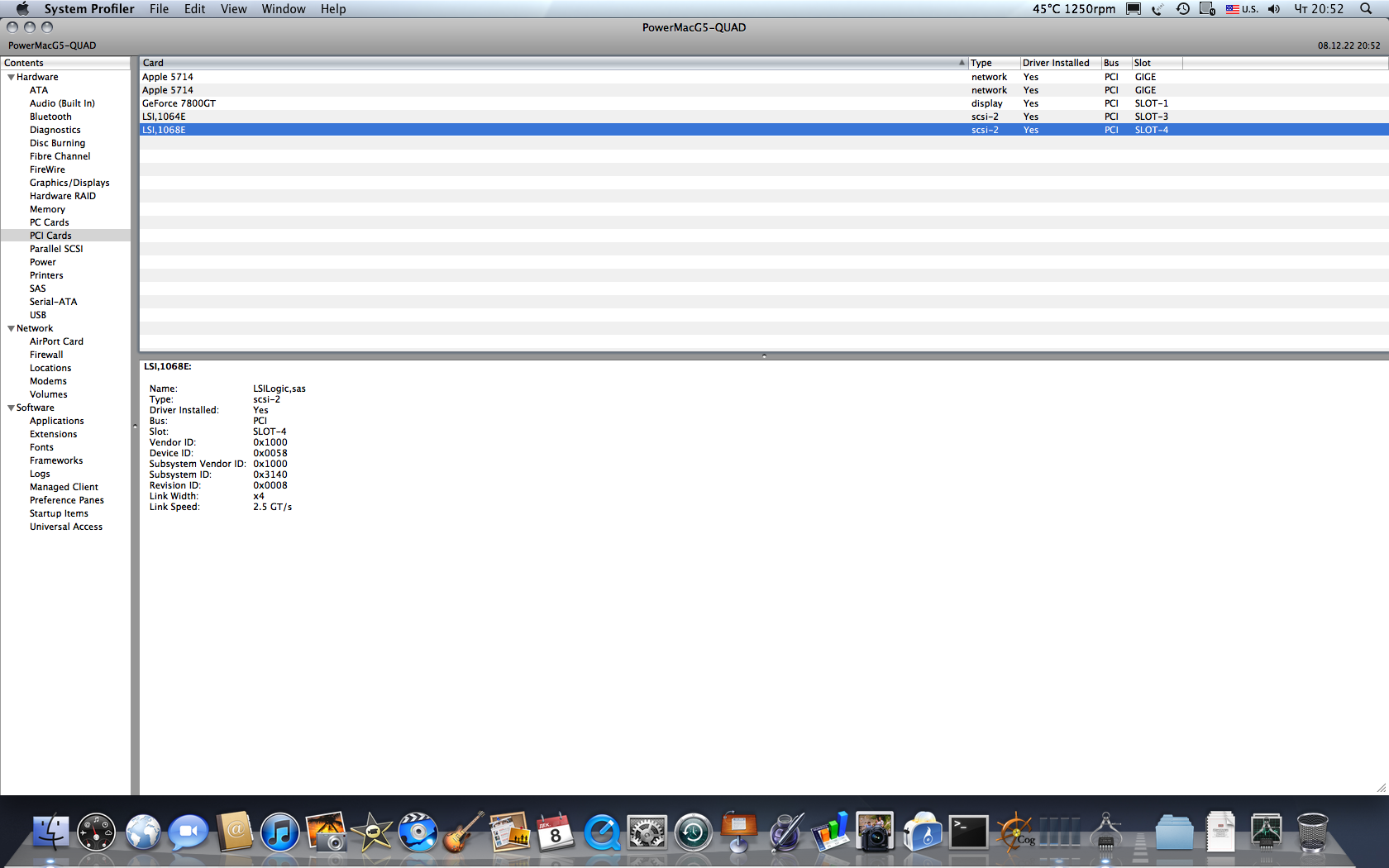This screenshot has width=1389, height=868.
Task: Open the Toast toaster icon in Dock
Action: click(x=923, y=832)
